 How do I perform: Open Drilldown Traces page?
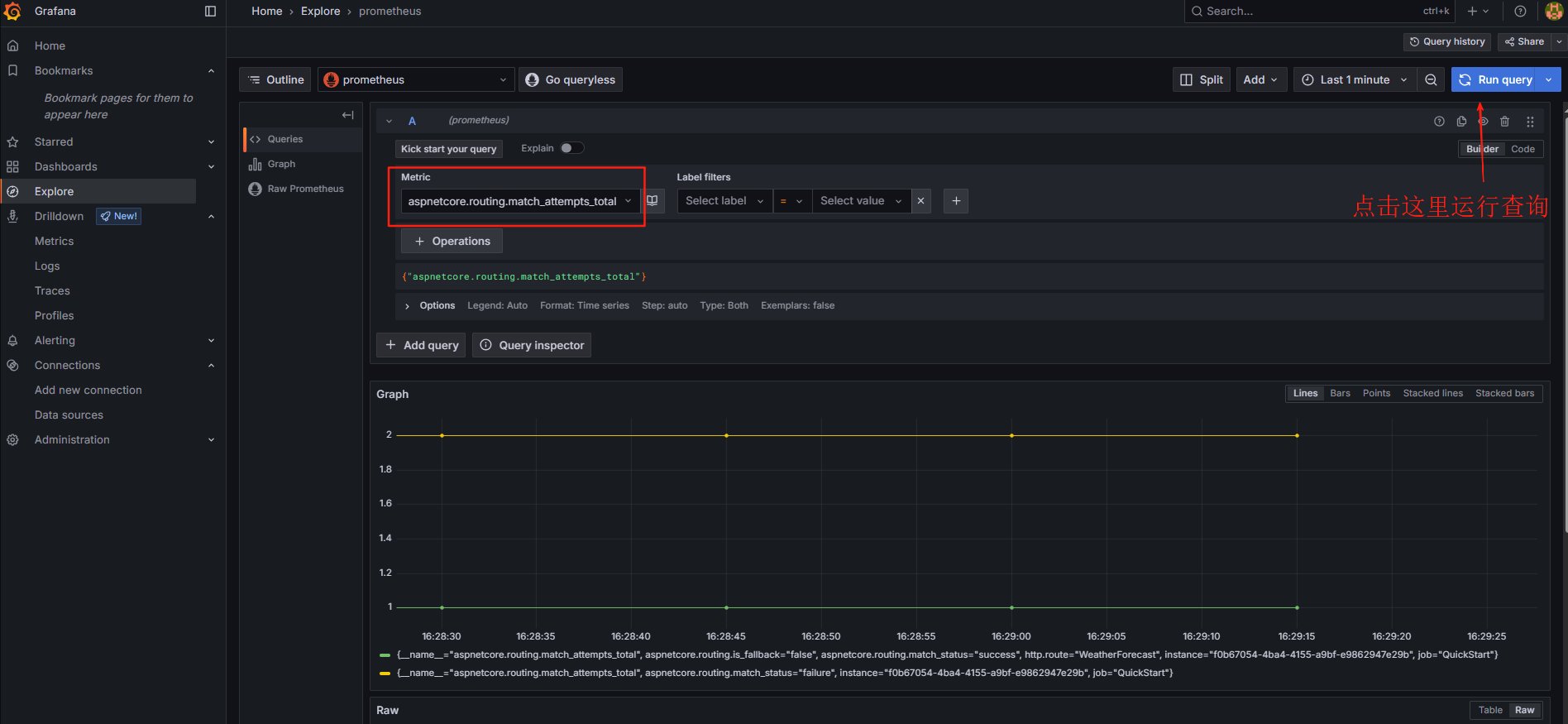click(x=52, y=290)
